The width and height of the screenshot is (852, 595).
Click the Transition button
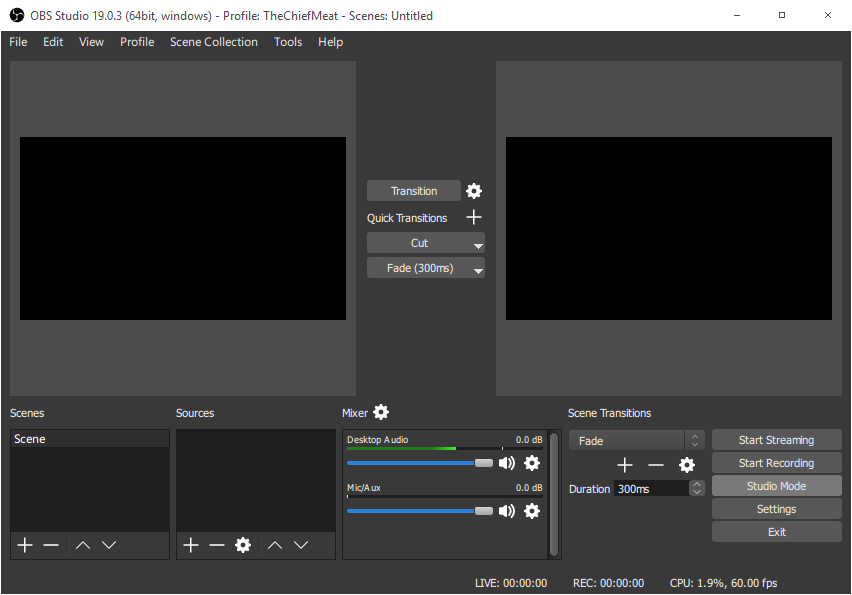[414, 191]
